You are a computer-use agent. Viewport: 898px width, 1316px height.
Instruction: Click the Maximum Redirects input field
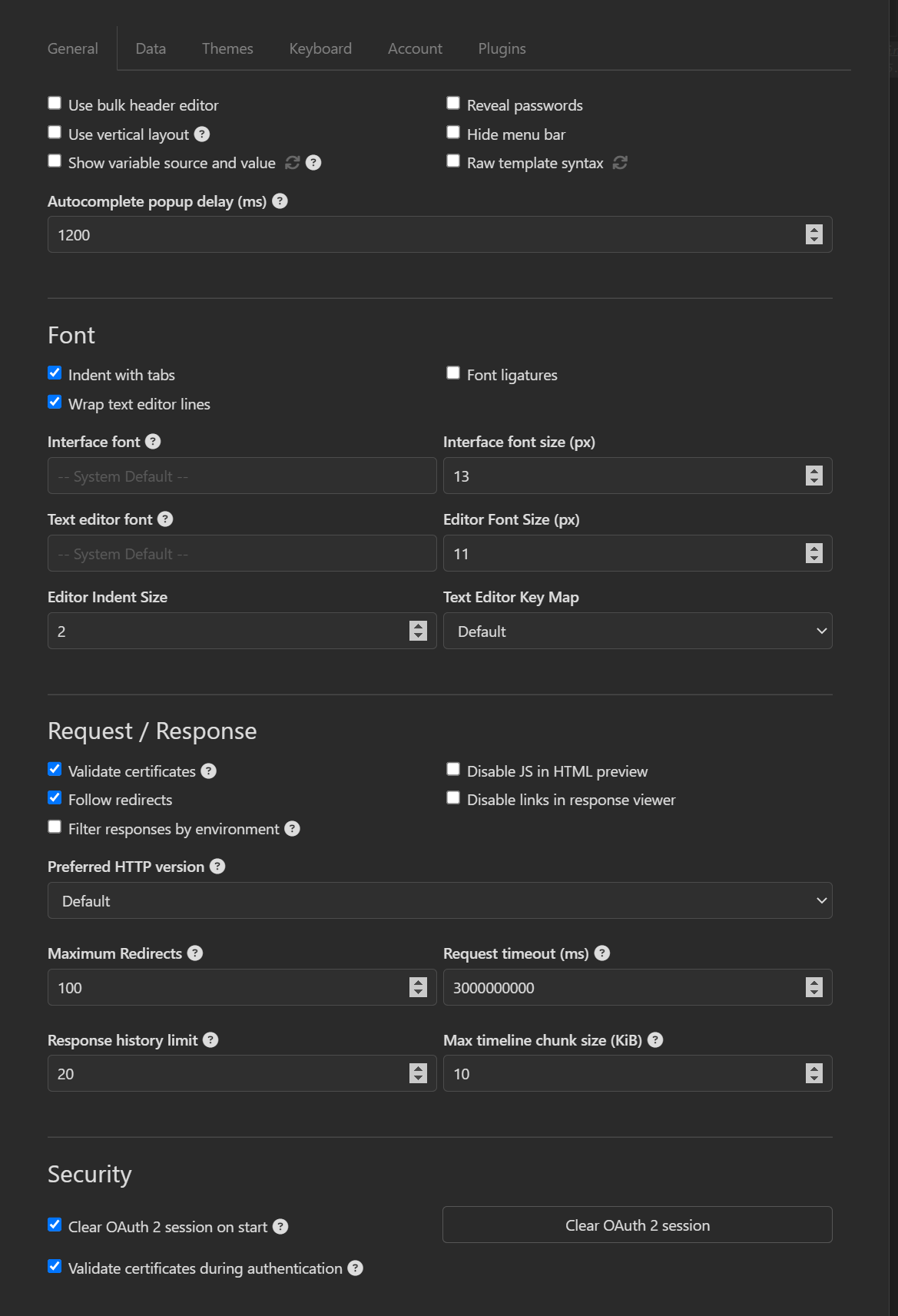[227, 988]
